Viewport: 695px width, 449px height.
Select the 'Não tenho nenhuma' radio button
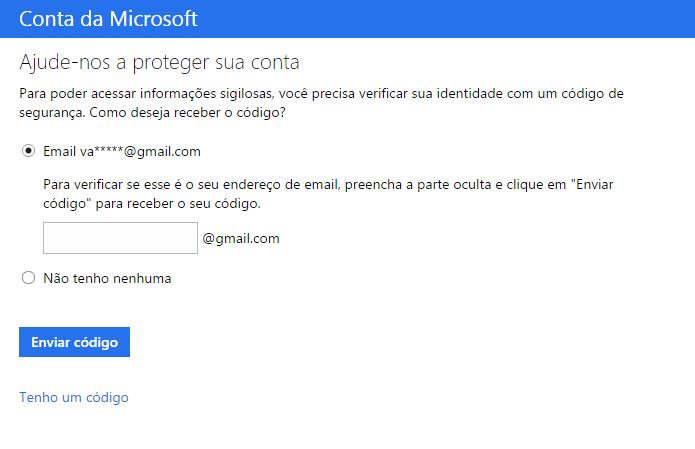28,278
